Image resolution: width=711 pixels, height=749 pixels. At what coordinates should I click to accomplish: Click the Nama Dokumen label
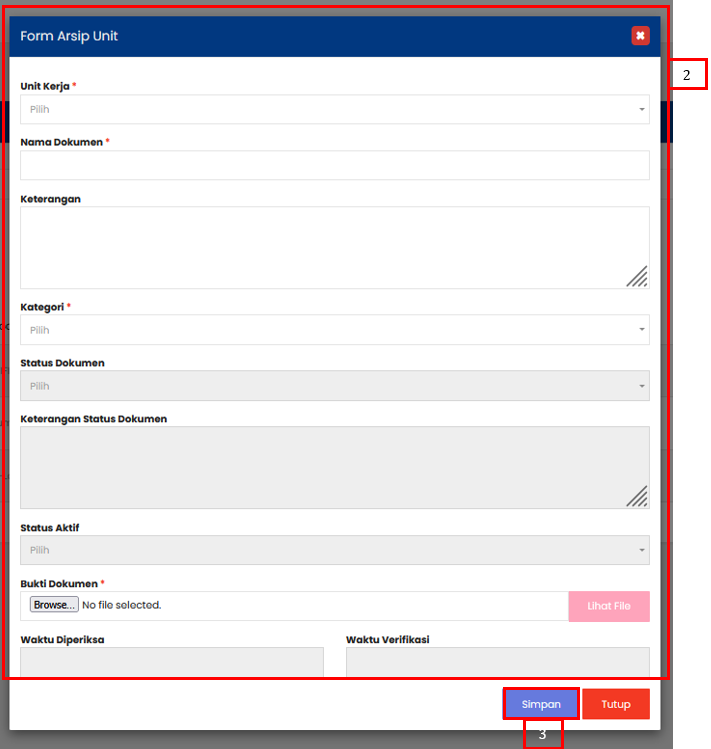click(x=61, y=142)
